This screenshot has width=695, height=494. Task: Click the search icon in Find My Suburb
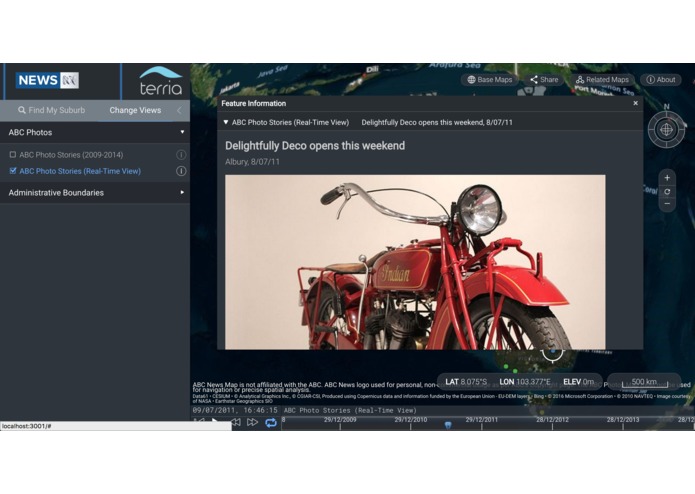pyautogui.click(x=22, y=110)
